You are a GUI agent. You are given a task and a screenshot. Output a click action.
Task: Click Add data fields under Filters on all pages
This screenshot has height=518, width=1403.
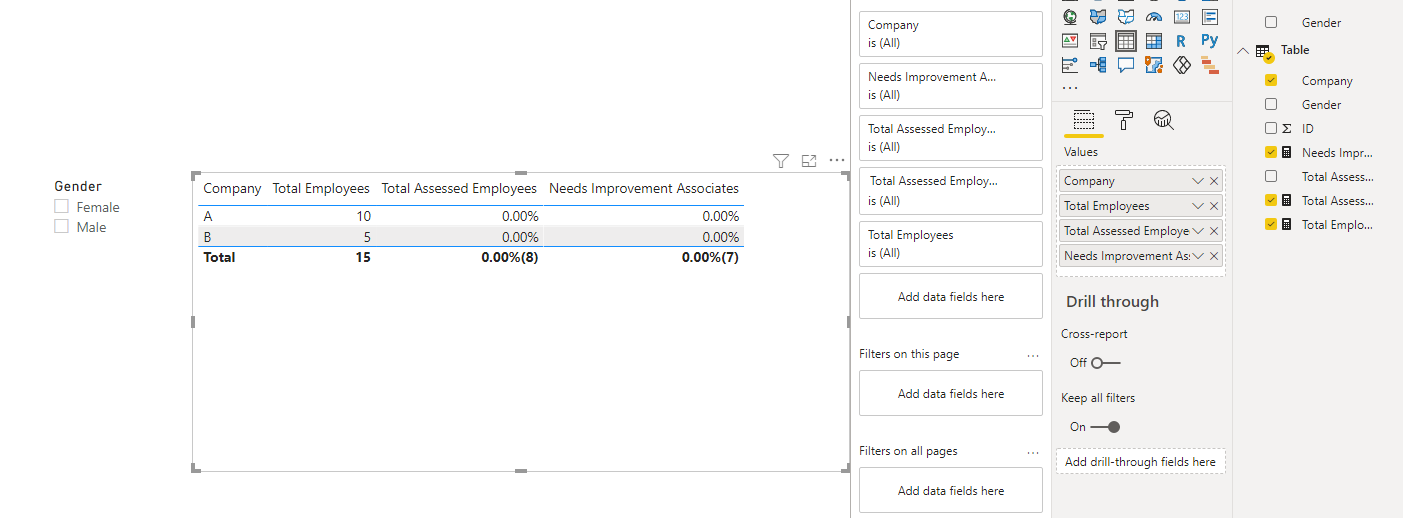tap(951, 491)
